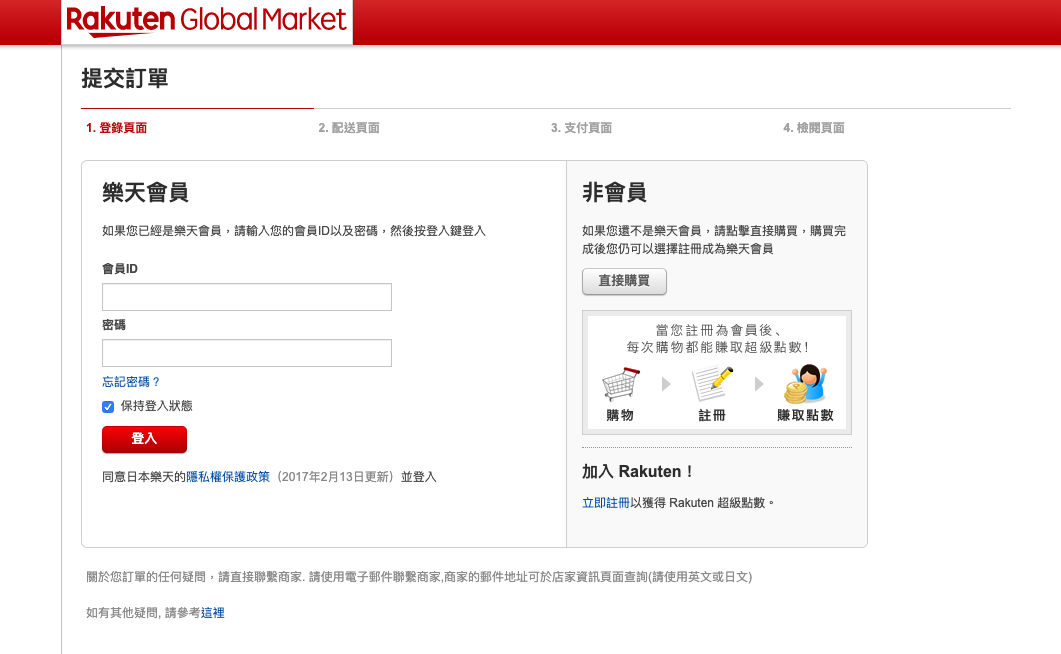
Task: Open the 隱私權保護政策 link
Action: [x=228, y=477]
